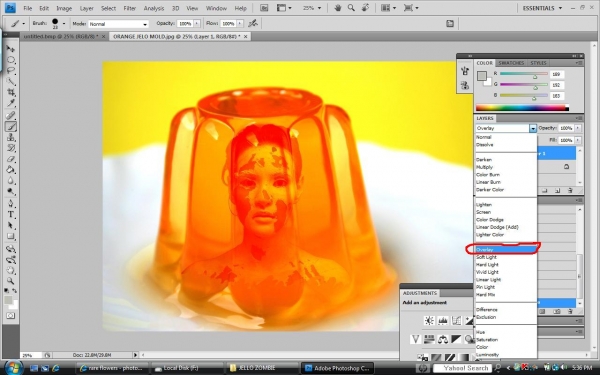Collapse the layer blending mode dropdown
This screenshot has width=600, height=375.
coord(533,129)
